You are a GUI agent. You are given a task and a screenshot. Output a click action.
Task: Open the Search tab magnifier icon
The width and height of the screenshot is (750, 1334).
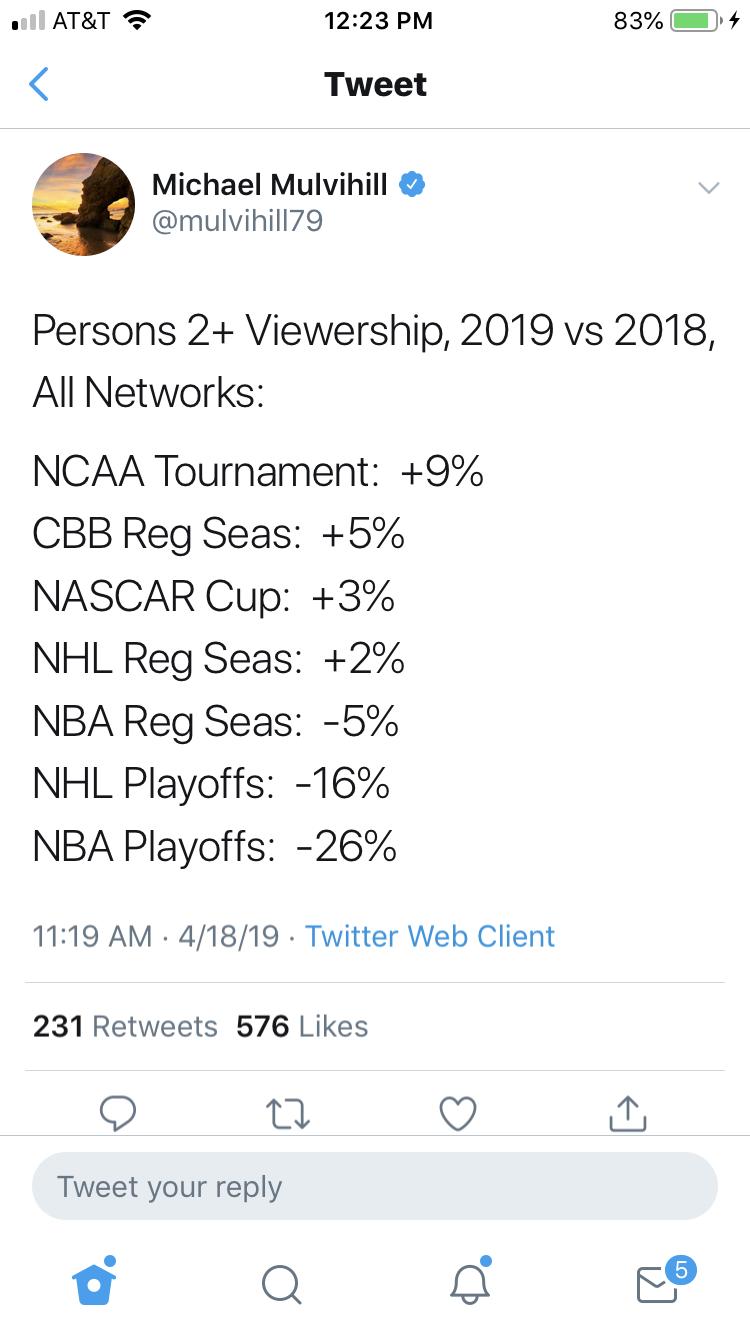tap(281, 1284)
